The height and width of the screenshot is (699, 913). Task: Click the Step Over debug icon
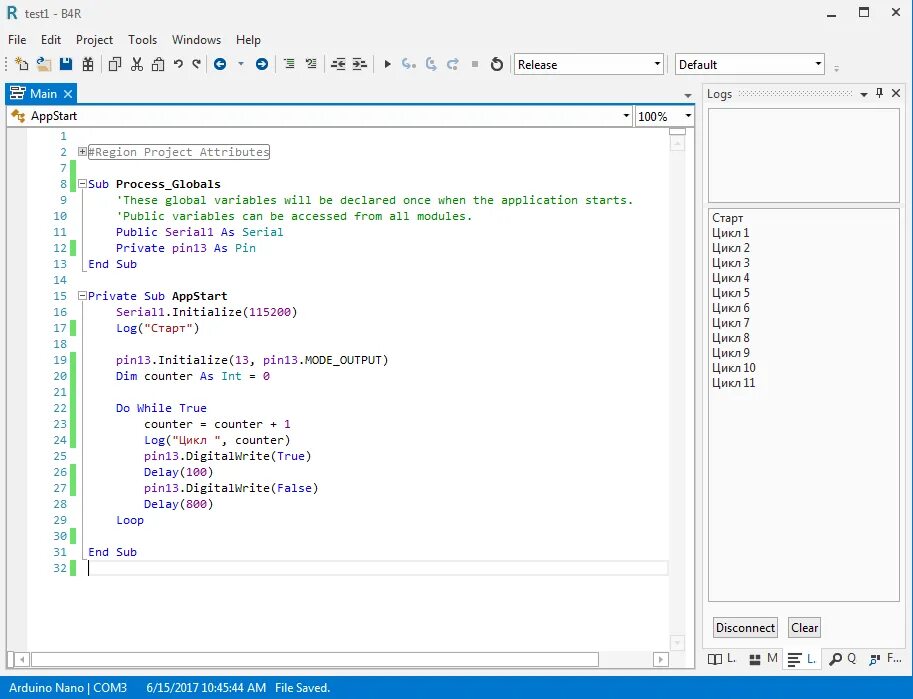[x=431, y=64]
